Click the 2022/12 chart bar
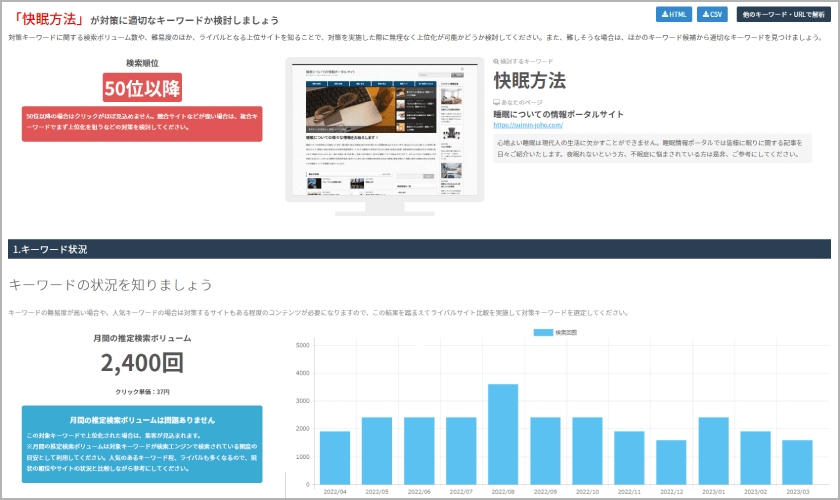 coord(671,461)
